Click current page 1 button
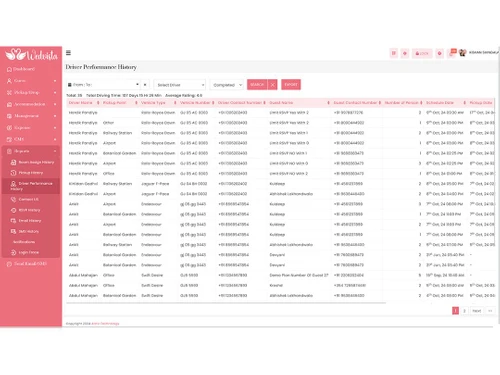The height and width of the screenshot is (375, 500). point(455,311)
